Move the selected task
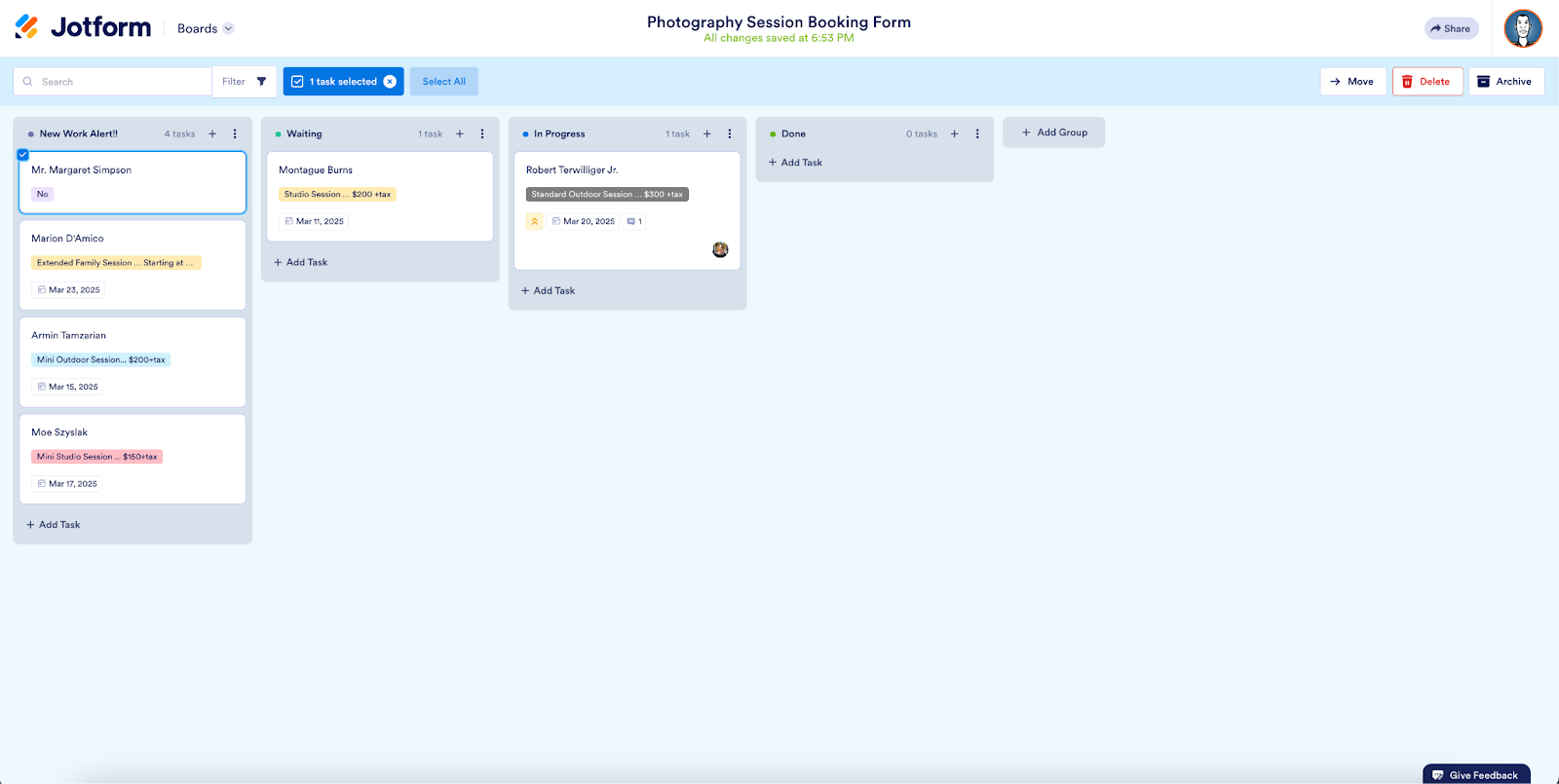 pyautogui.click(x=1352, y=82)
